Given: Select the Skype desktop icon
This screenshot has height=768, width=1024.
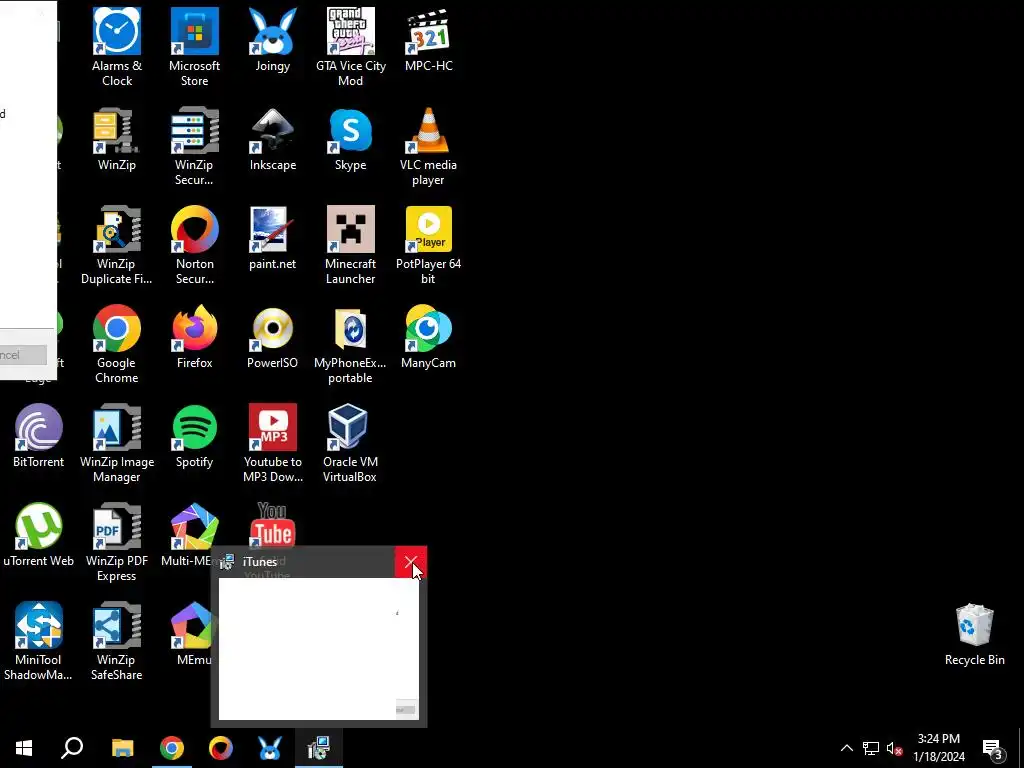Looking at the screenshot, I should point(351,139).
